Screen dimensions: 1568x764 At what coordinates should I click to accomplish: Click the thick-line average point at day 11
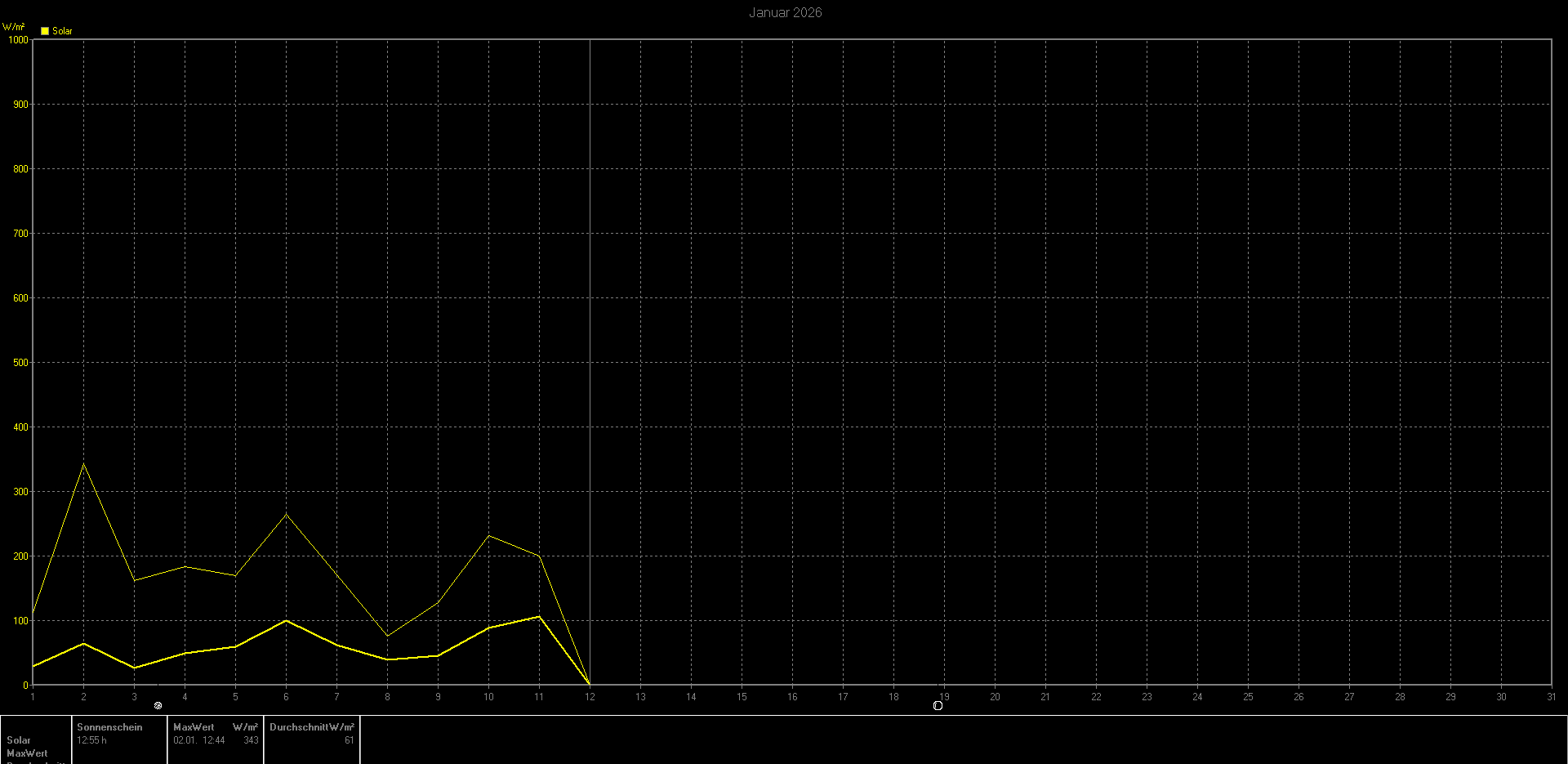(x=539, y=616)
